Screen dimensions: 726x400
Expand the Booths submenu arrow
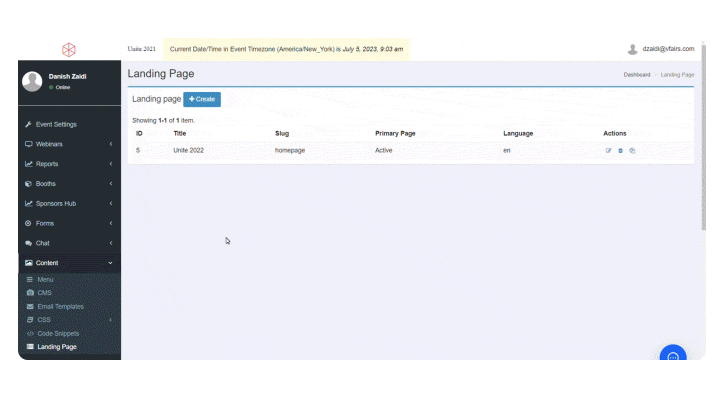(111, 184)
